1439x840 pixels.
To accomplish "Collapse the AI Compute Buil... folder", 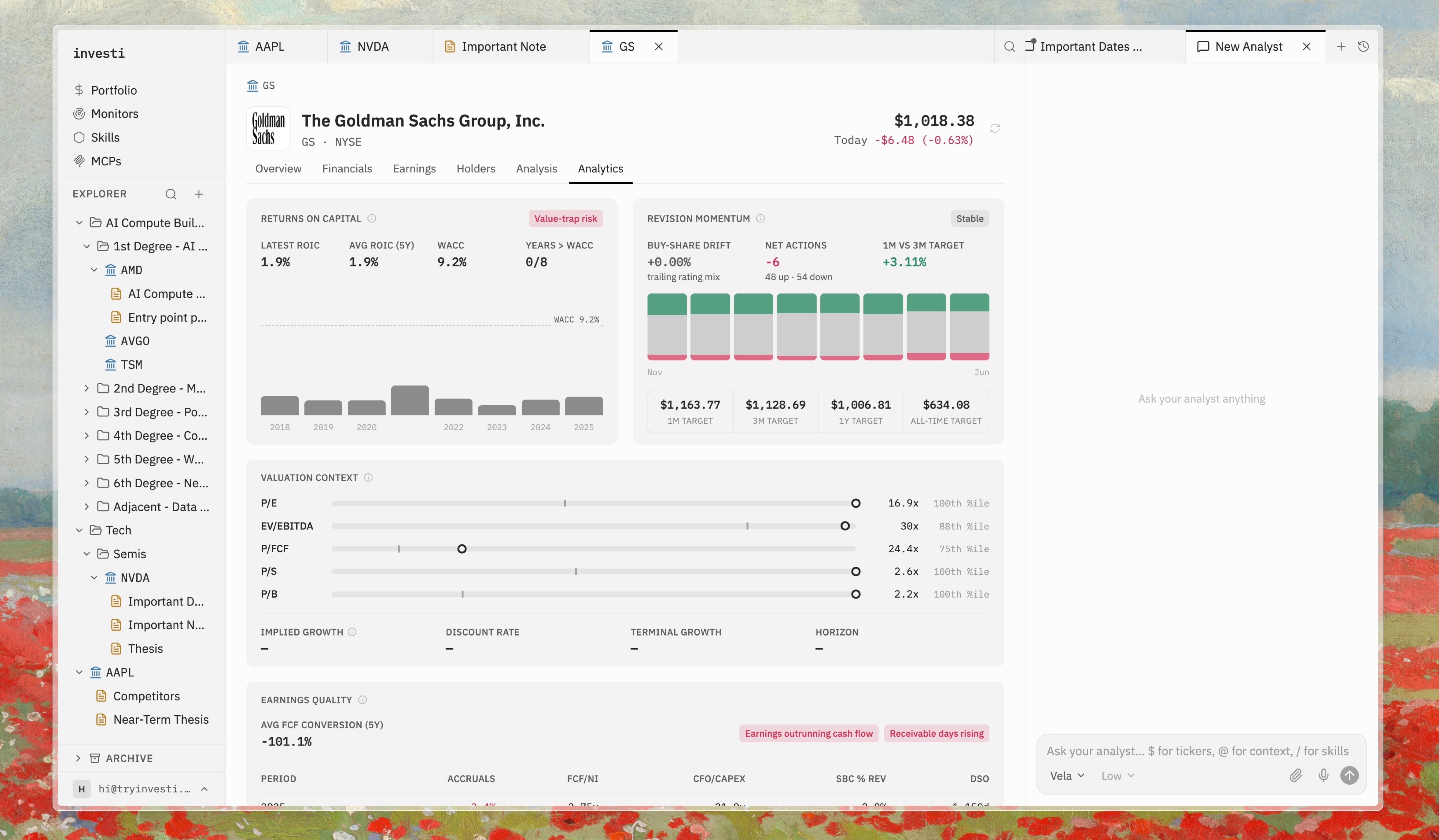I will tap(79, 223).
